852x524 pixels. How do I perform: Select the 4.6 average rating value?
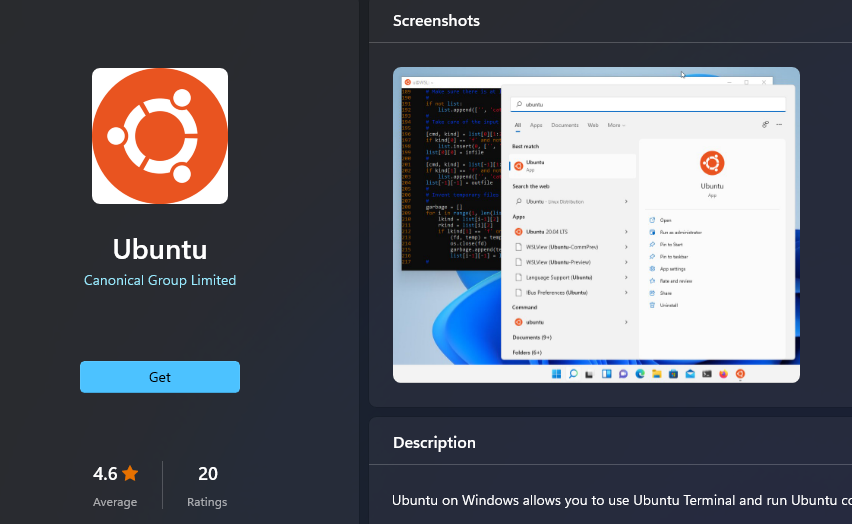click(x=105, y=473)
